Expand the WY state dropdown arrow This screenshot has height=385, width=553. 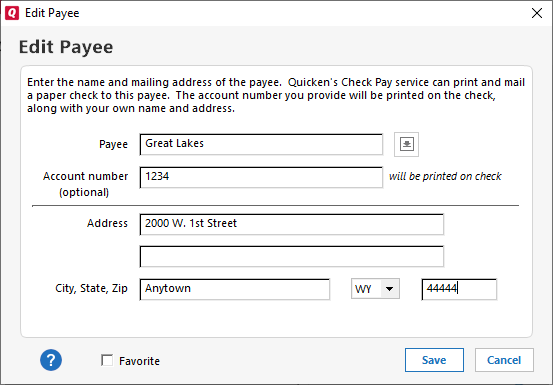[x=390, y=289]
